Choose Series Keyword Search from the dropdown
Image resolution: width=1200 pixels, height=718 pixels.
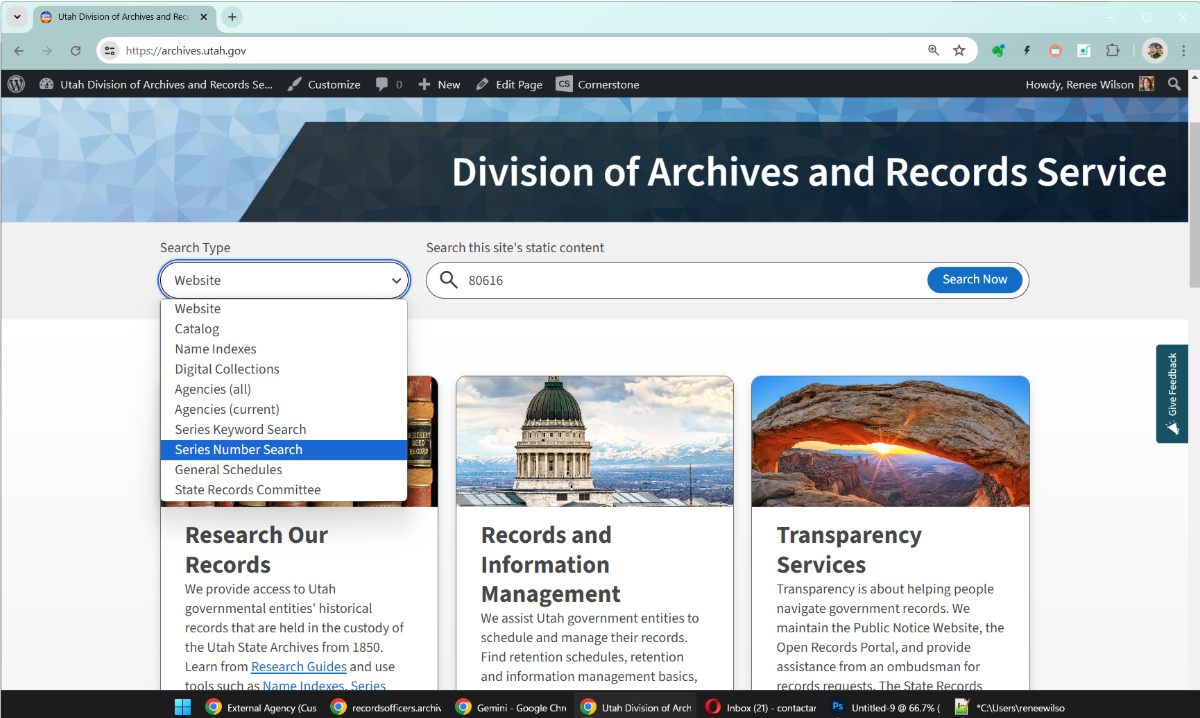tap(240, 429)
